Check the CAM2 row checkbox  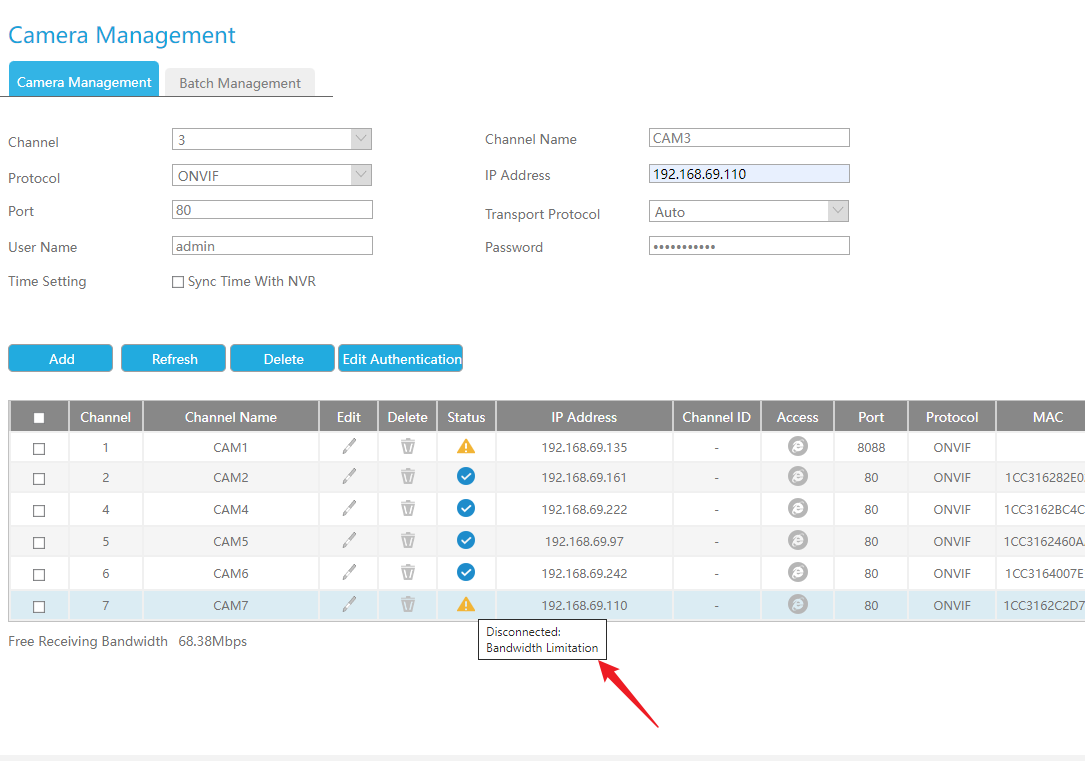pyautogui.click(x=39, y=479)
